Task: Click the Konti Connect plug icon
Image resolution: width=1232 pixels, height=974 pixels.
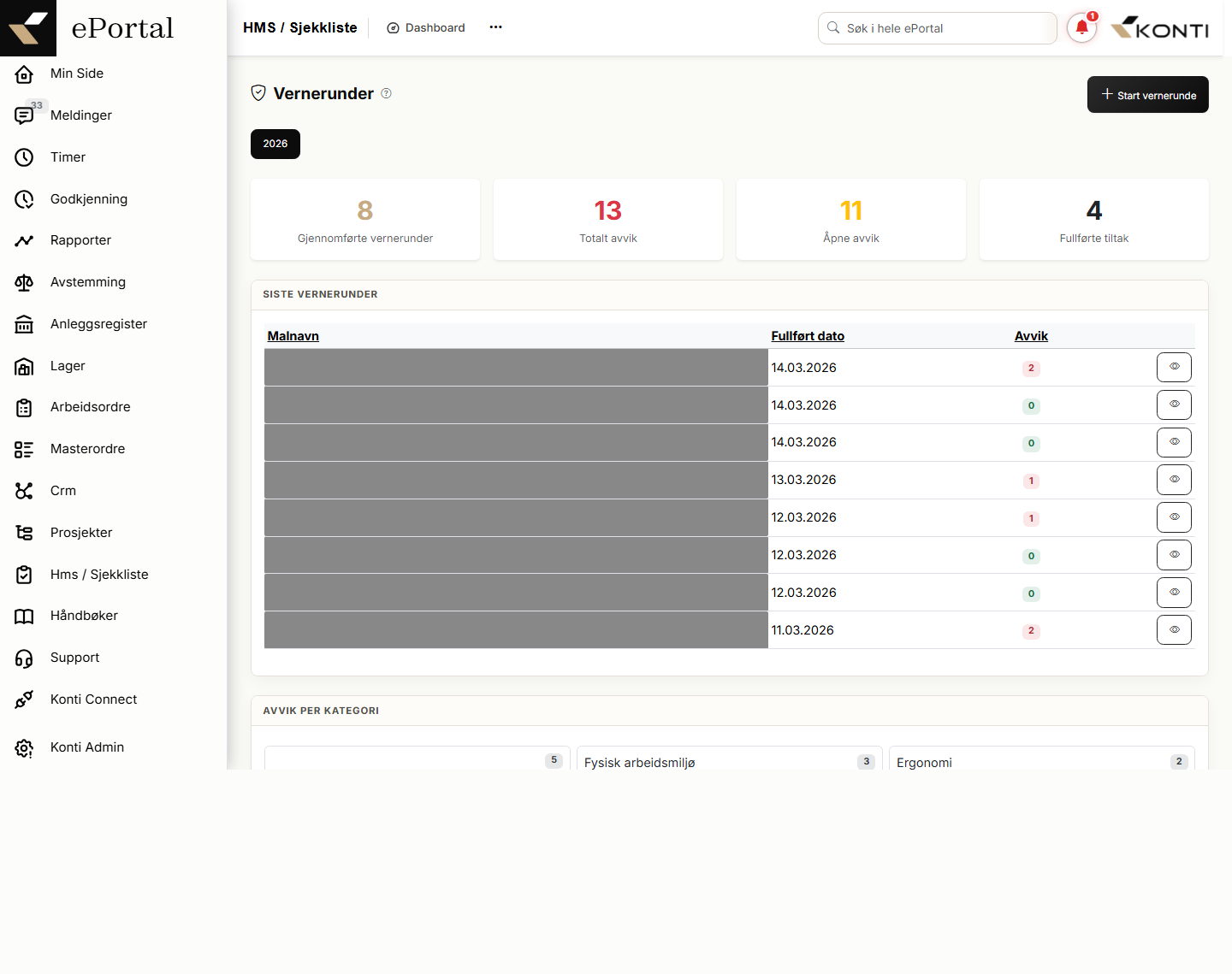Action: pyautogui.click(x=24, y=700)
